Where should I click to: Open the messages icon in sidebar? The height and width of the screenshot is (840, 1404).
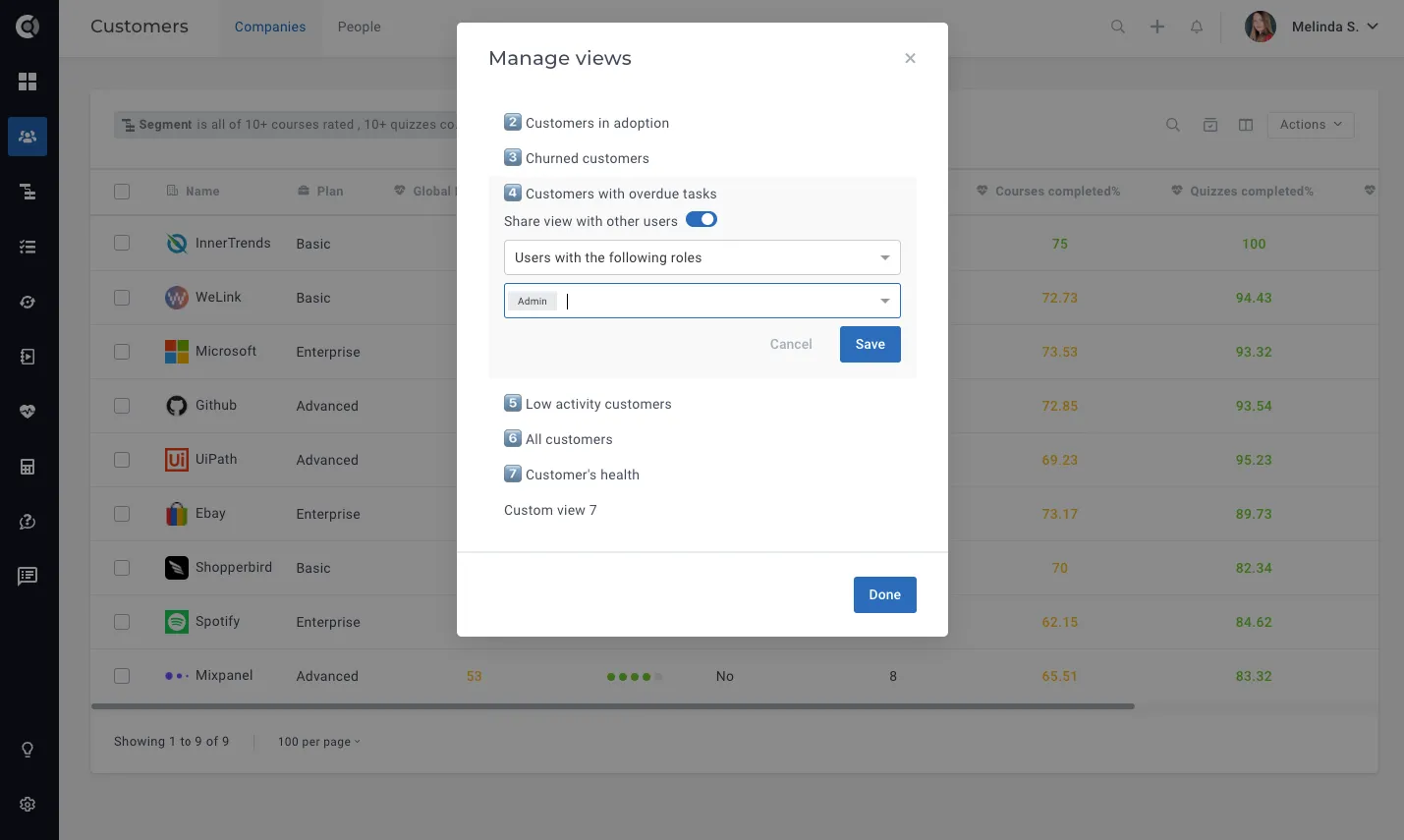(x=28, y=576)
